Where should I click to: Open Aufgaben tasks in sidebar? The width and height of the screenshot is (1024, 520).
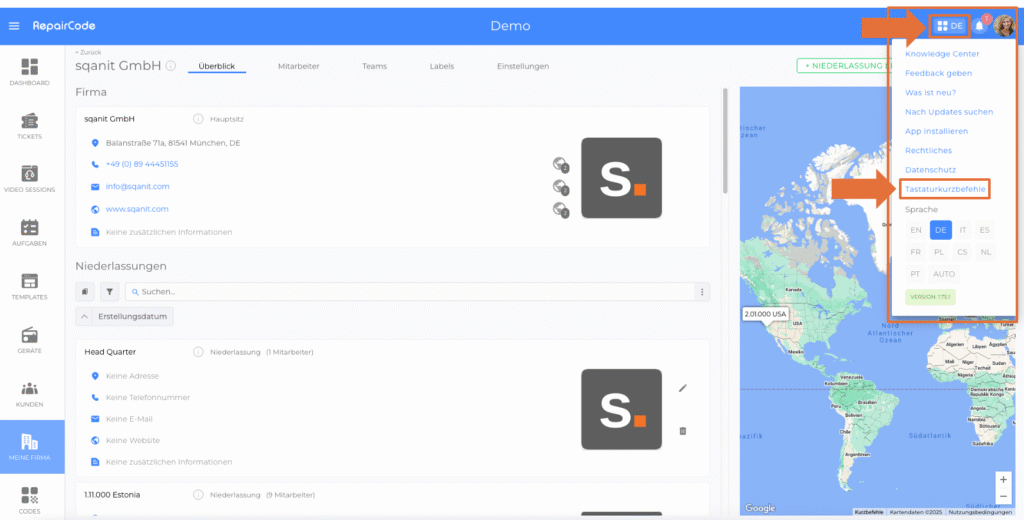coord(29,233)
